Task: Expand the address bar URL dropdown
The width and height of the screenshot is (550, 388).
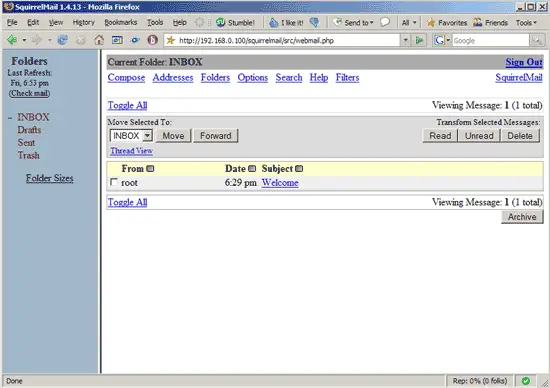Action: [x=405, y=40]
